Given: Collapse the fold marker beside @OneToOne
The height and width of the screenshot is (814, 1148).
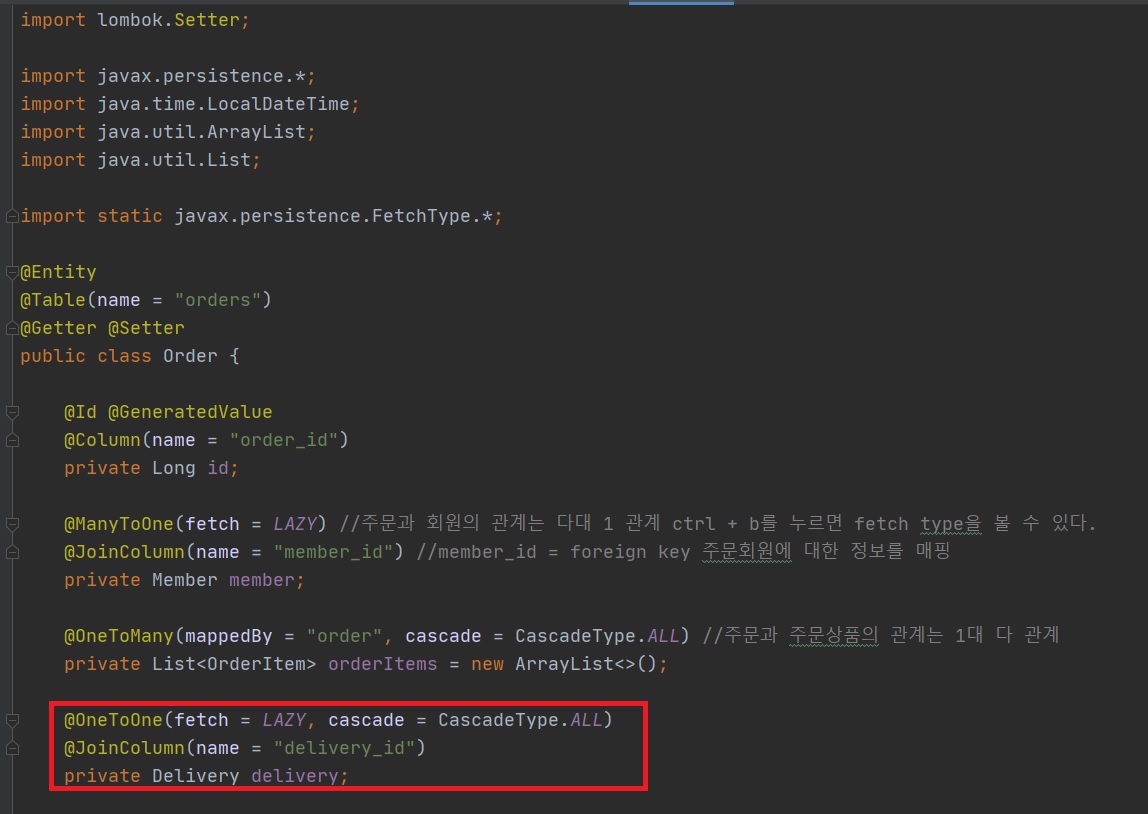Looking at the screenshot, I should pyautogui.click(x=12, y=720).
